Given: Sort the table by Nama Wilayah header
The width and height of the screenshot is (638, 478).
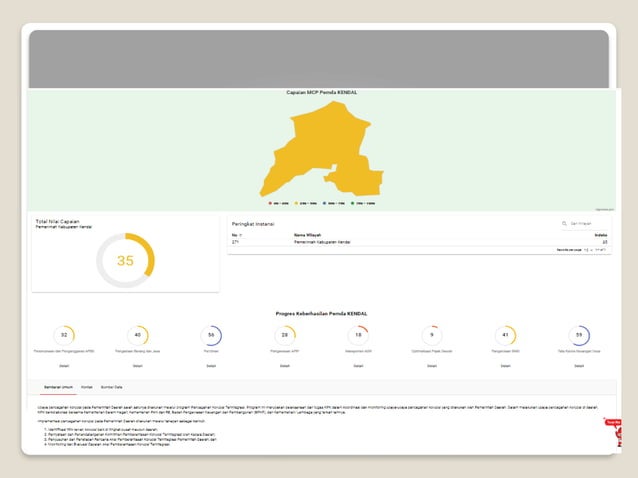Looking at the screenshot, I should tap(308, 235).
